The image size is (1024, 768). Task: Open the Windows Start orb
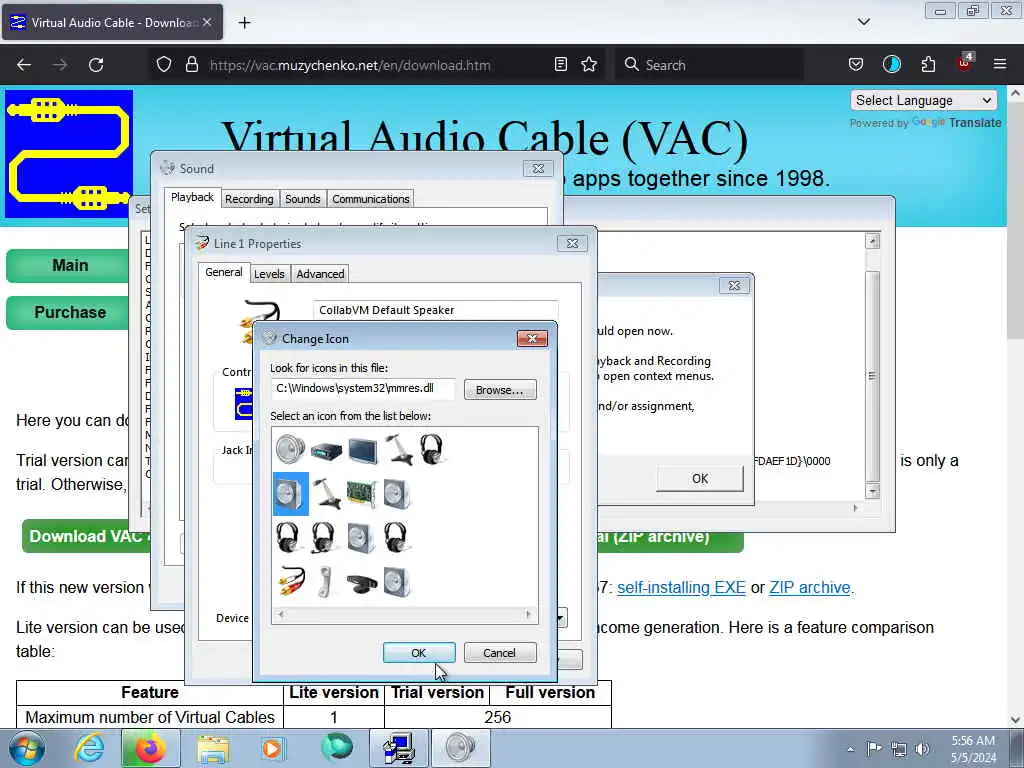[x=27, y=748]
